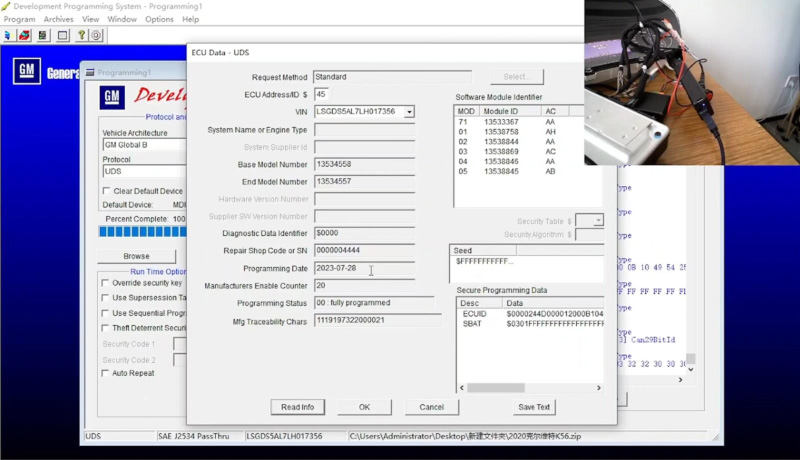Click the Request Method field
The image size is (800, 460).
[x=392, y=77]
